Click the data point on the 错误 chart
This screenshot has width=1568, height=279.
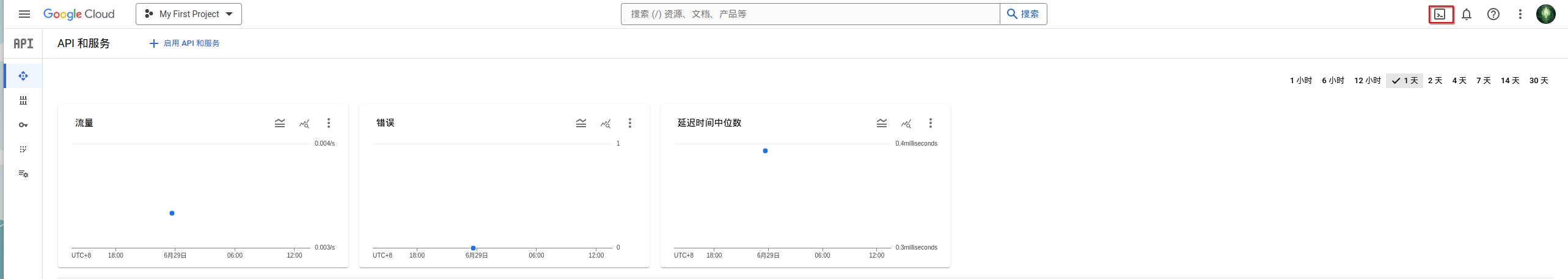tap(474, 248)
